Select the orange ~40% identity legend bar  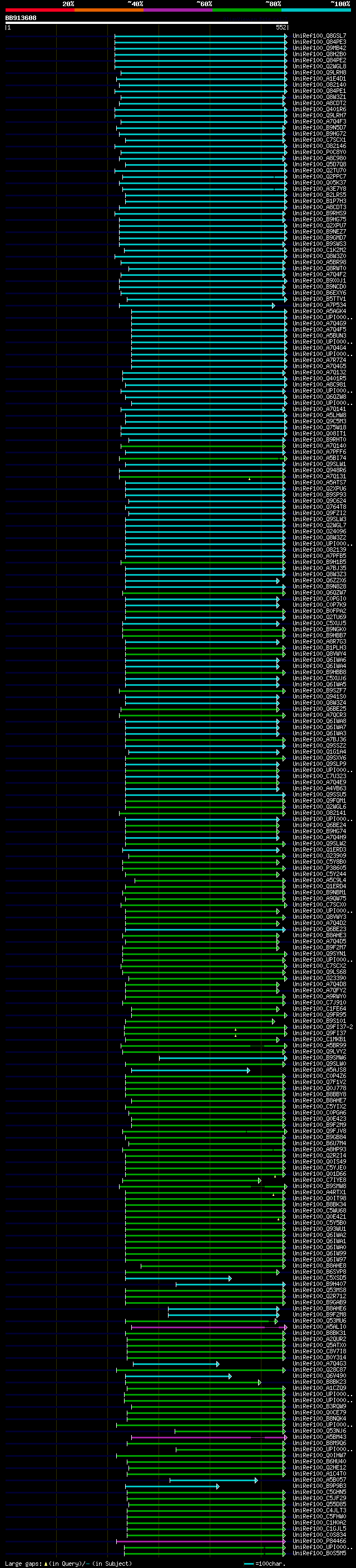[x=109, y=10]
